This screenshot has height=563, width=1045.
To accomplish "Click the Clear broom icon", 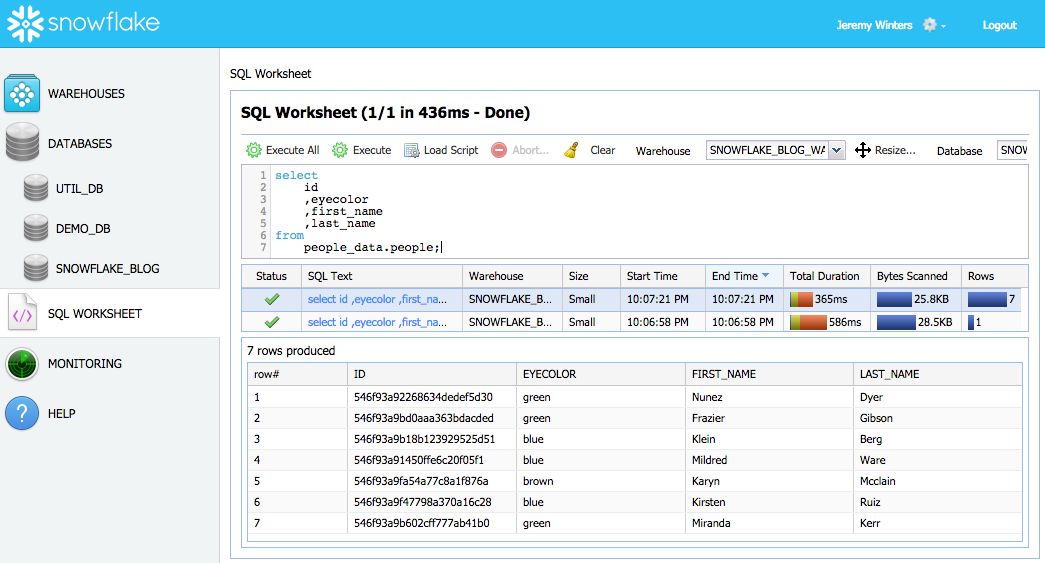I will (x=571, y=150).
